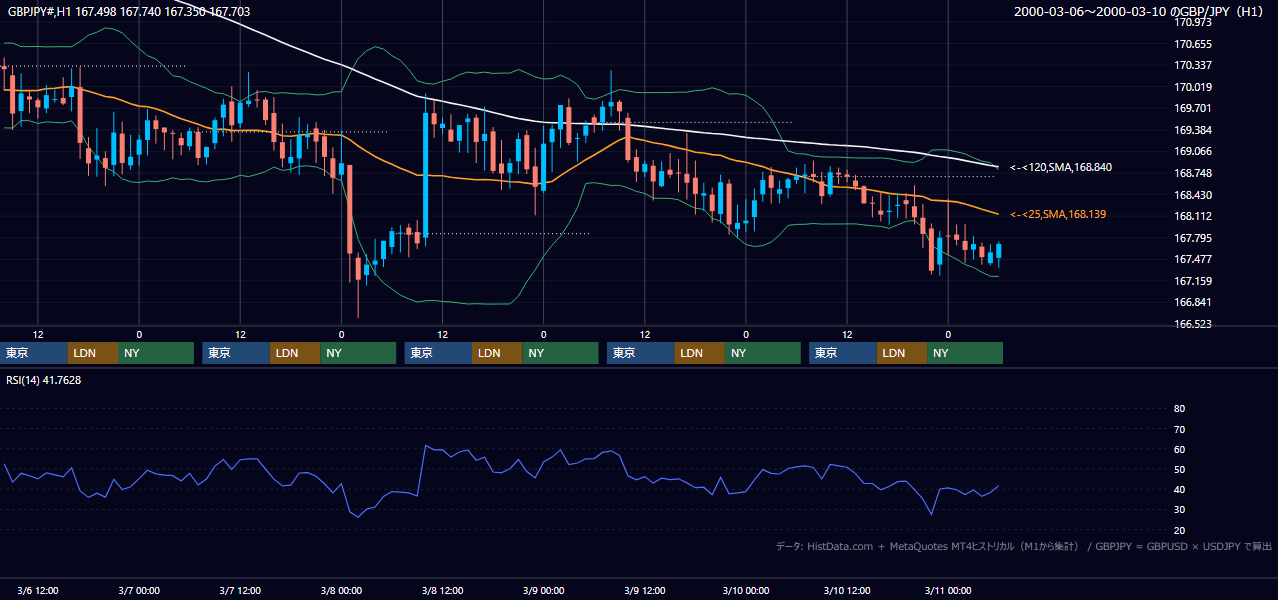Click the 3/7 12:00 date label
The image size is (1278, 600).
click(x=240, y=591)
